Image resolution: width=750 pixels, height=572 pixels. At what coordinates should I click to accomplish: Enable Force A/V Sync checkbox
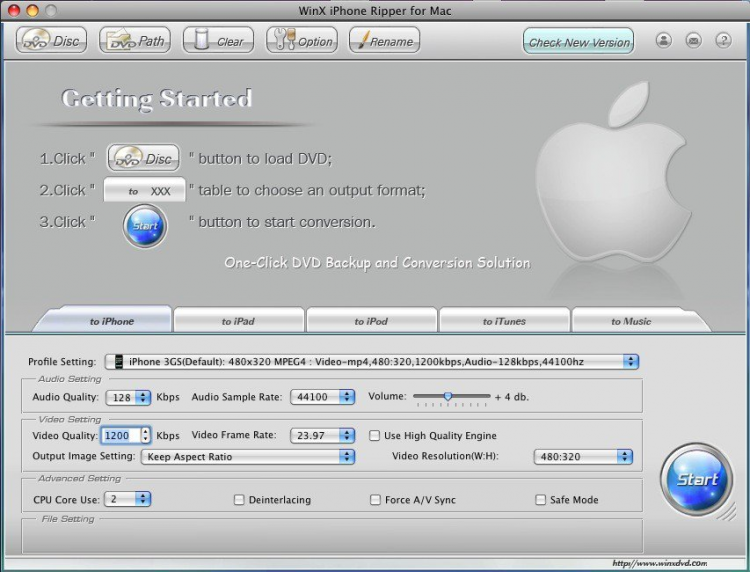coord(375,500)
